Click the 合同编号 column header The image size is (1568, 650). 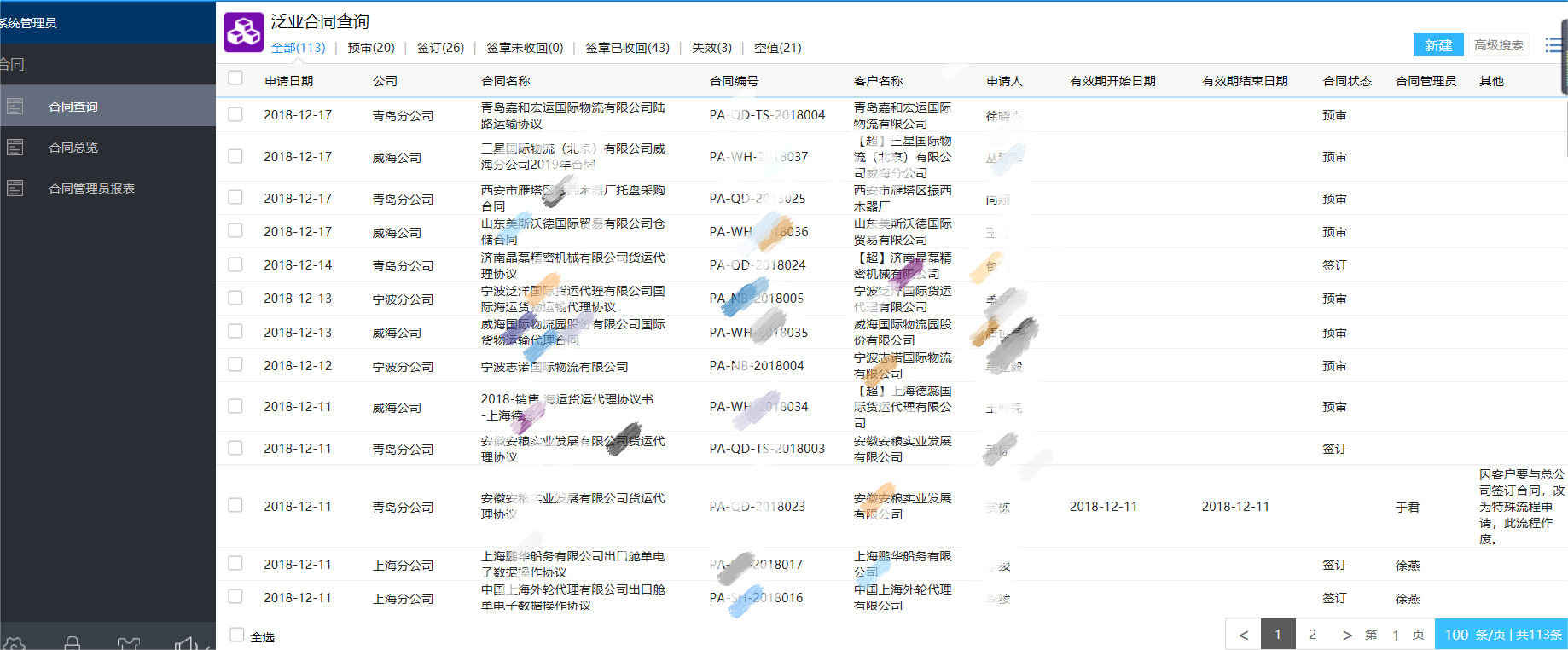point(735,81)
